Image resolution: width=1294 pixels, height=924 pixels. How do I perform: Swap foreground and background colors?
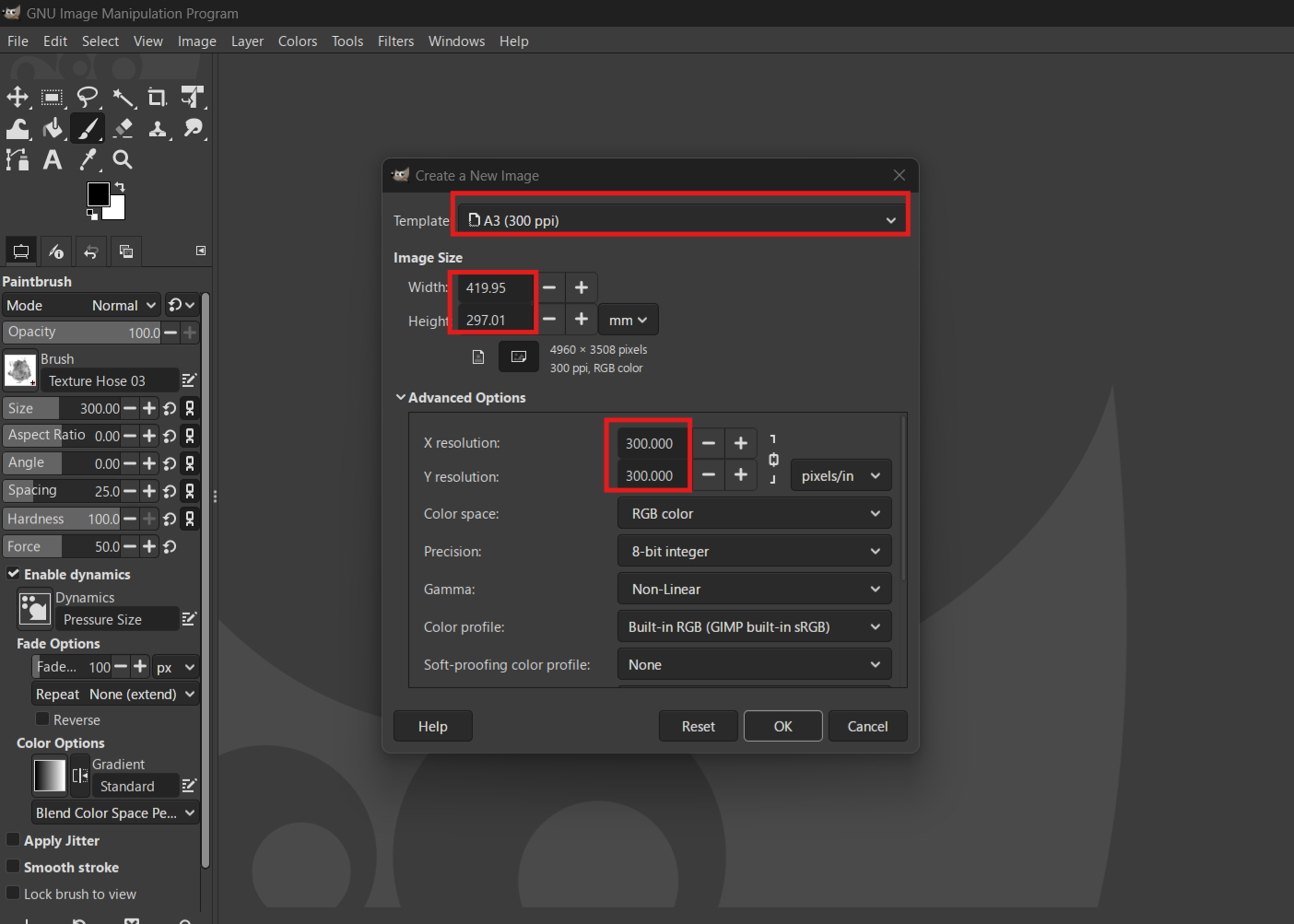click(119, 187)
